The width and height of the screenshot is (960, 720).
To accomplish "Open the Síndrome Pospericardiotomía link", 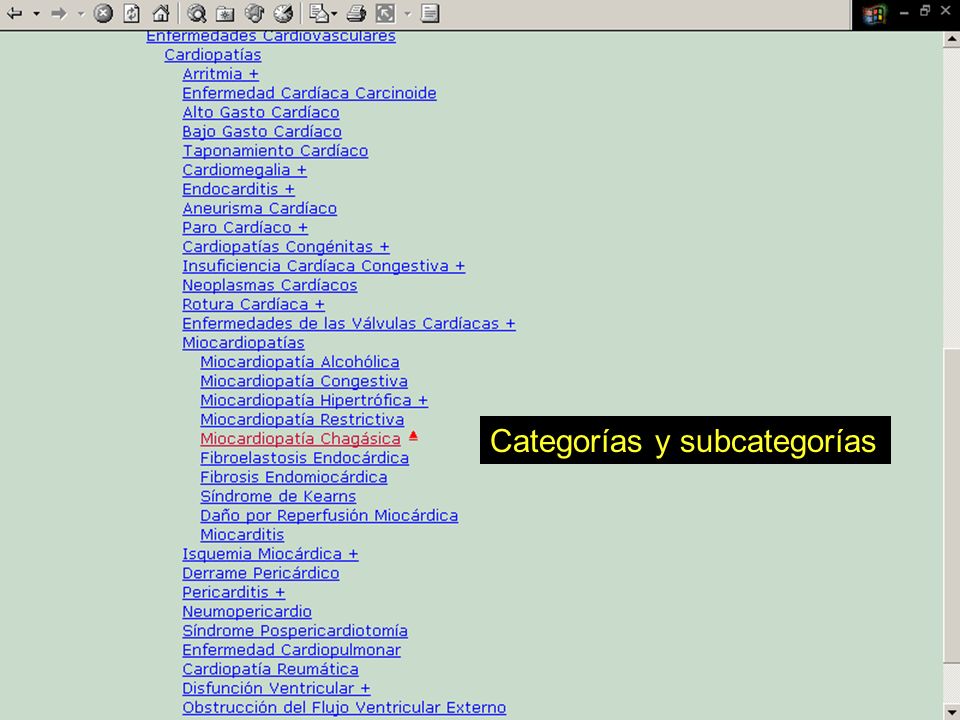I will 295,631.
